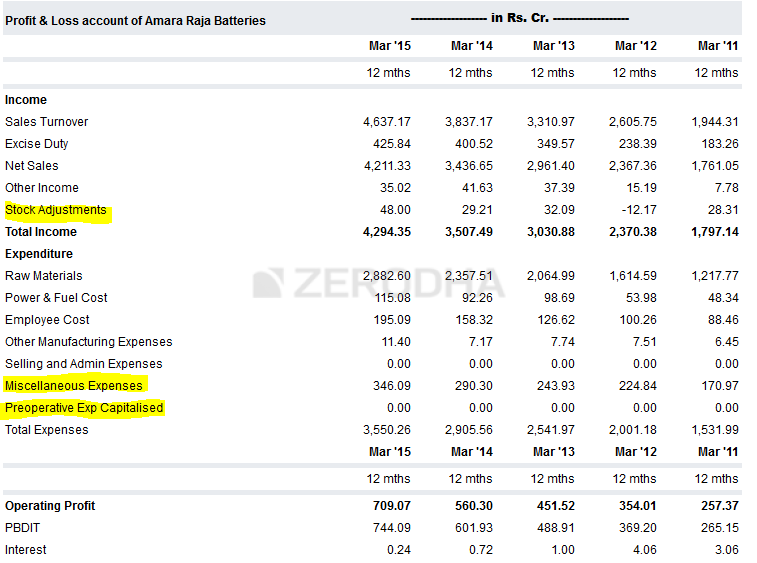
Task: Click the 'Interest' row label
Action: (26, 549)
